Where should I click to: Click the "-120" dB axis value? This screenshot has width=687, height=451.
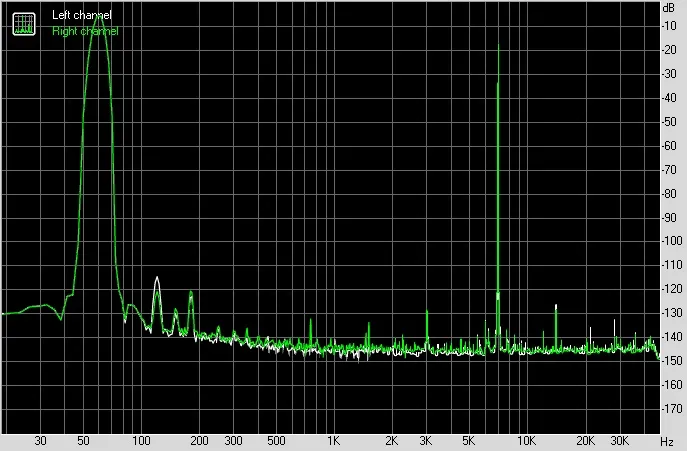672,289
